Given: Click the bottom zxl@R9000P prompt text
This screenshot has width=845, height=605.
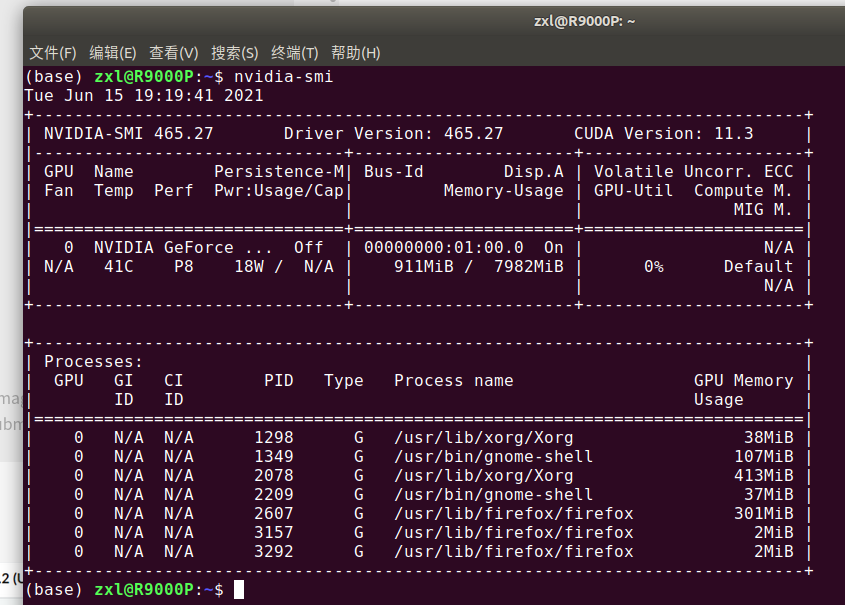Looking at the screenshot, I should coord(144,589).
